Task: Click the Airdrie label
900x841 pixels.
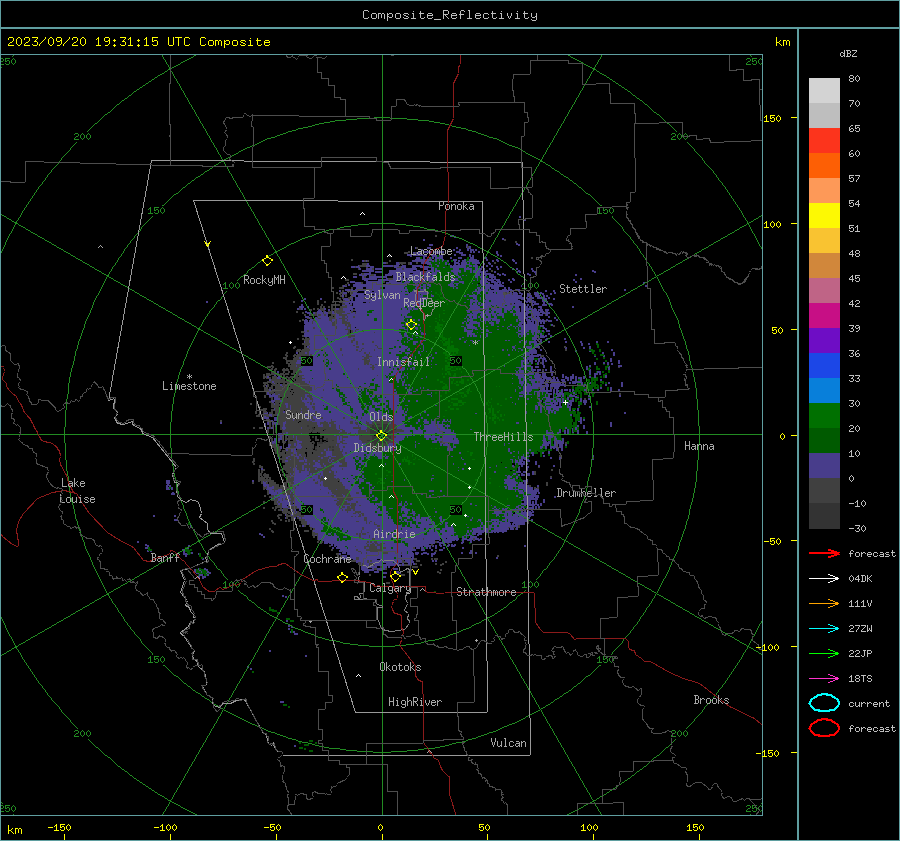Action: tap(394, 534)
